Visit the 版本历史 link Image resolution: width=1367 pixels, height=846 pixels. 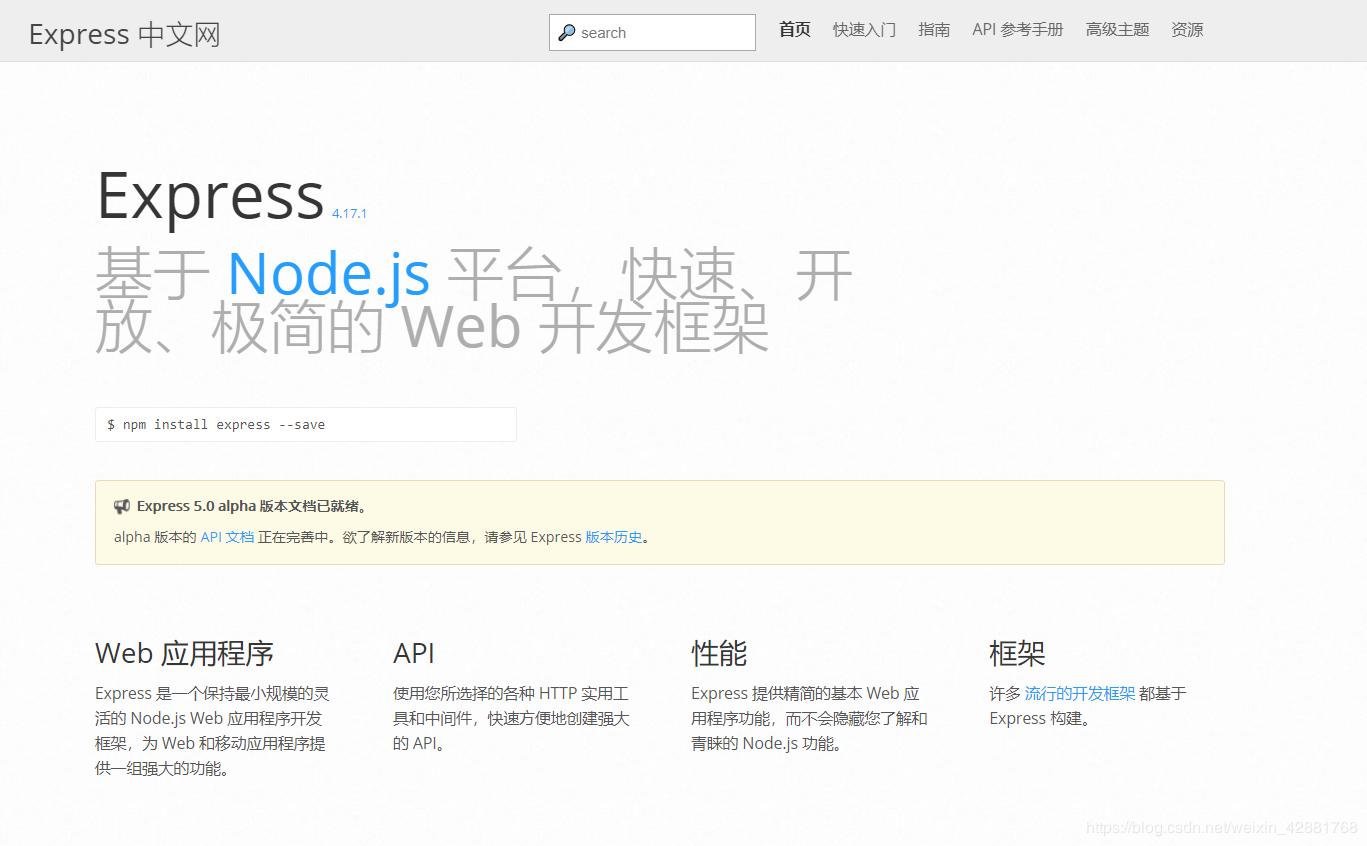[x=613, y=537]
